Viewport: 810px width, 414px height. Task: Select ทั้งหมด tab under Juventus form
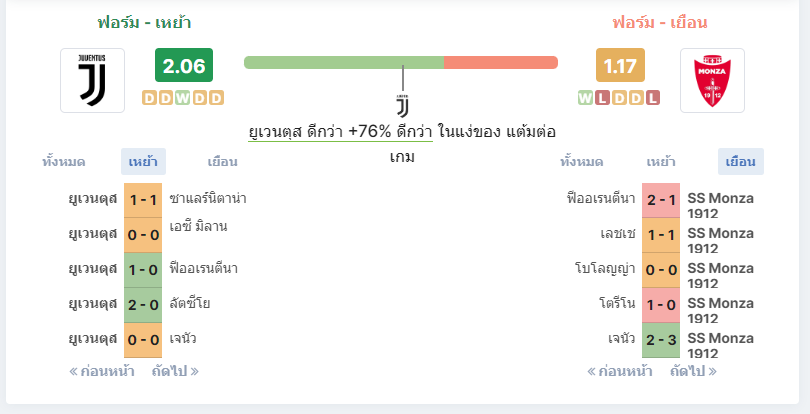64,162
